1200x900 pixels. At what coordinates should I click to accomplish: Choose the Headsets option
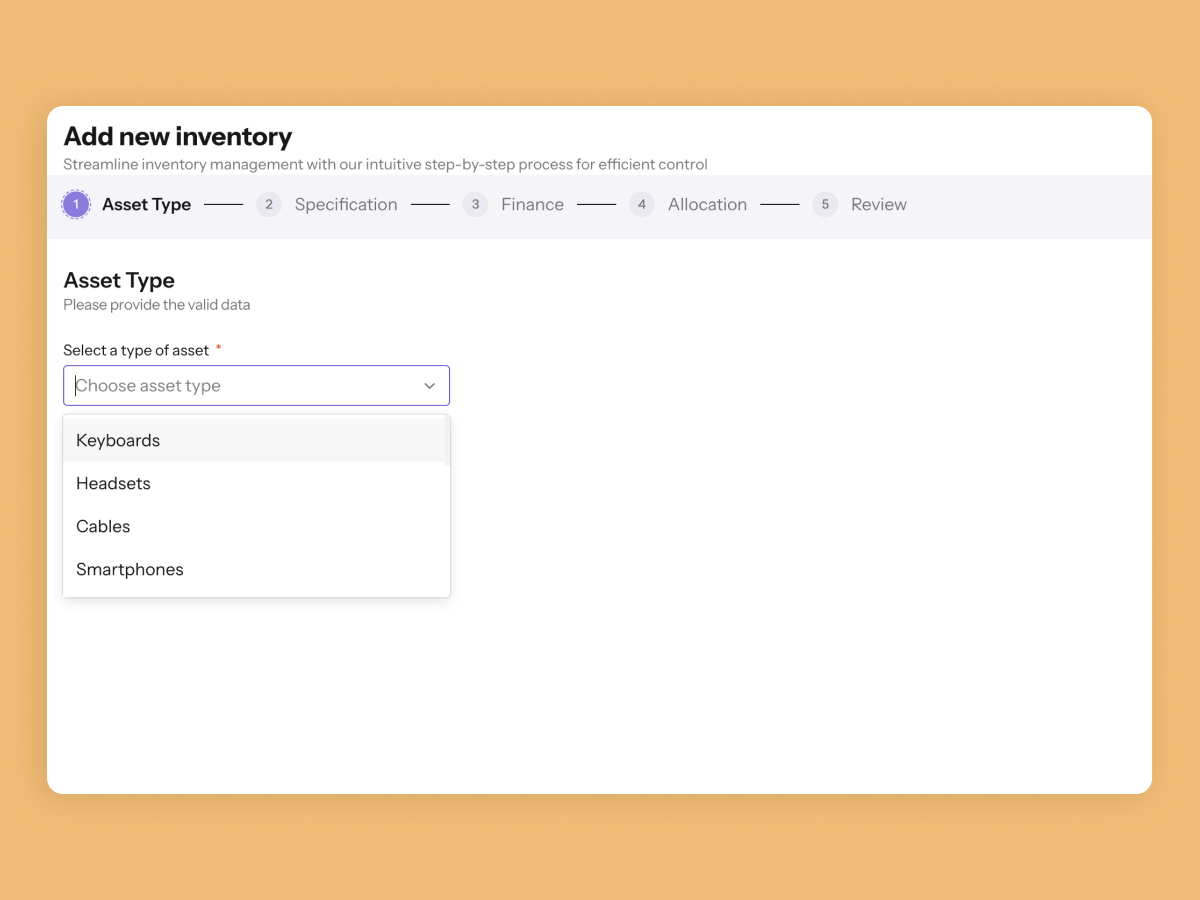[113, 484]
